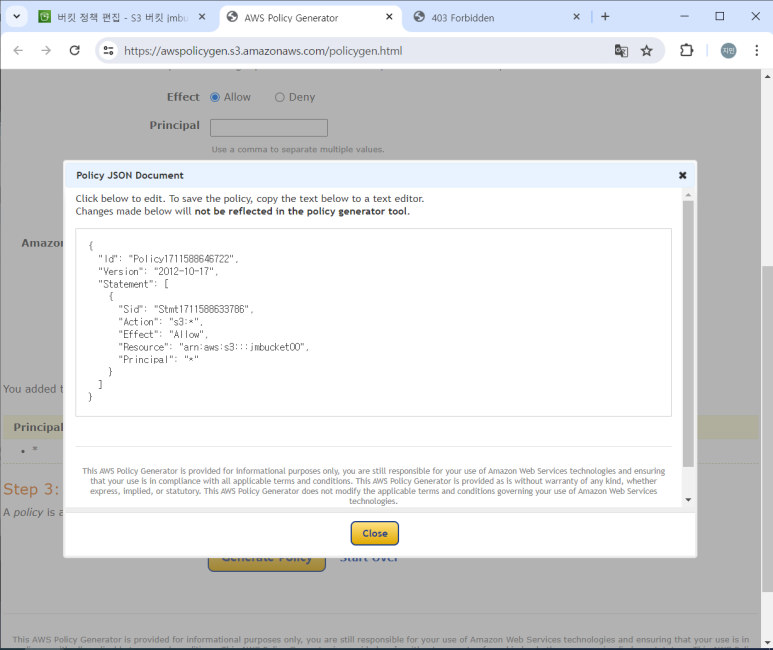Click the page scrollbar up arrow
Viewport: 773px width, 650px height.
pyautogui.click(x=768, y=76)
